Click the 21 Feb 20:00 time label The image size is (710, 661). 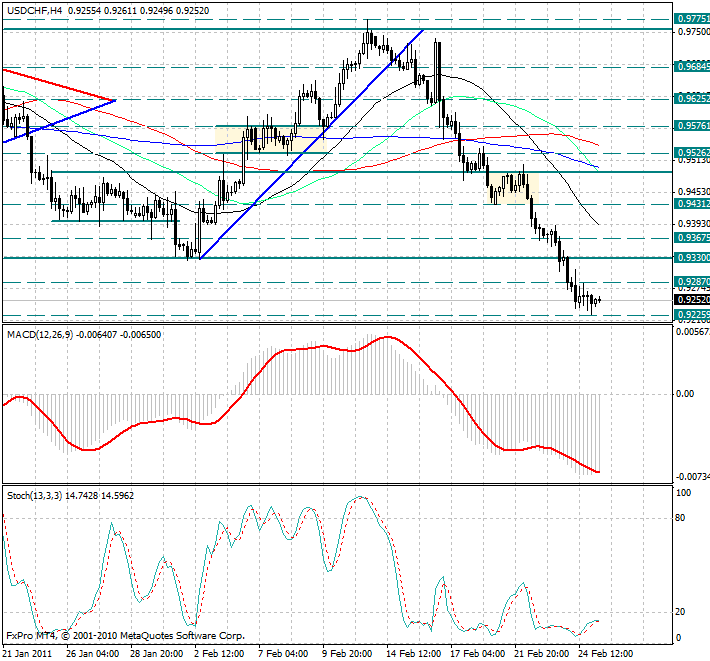click(542, 654)
